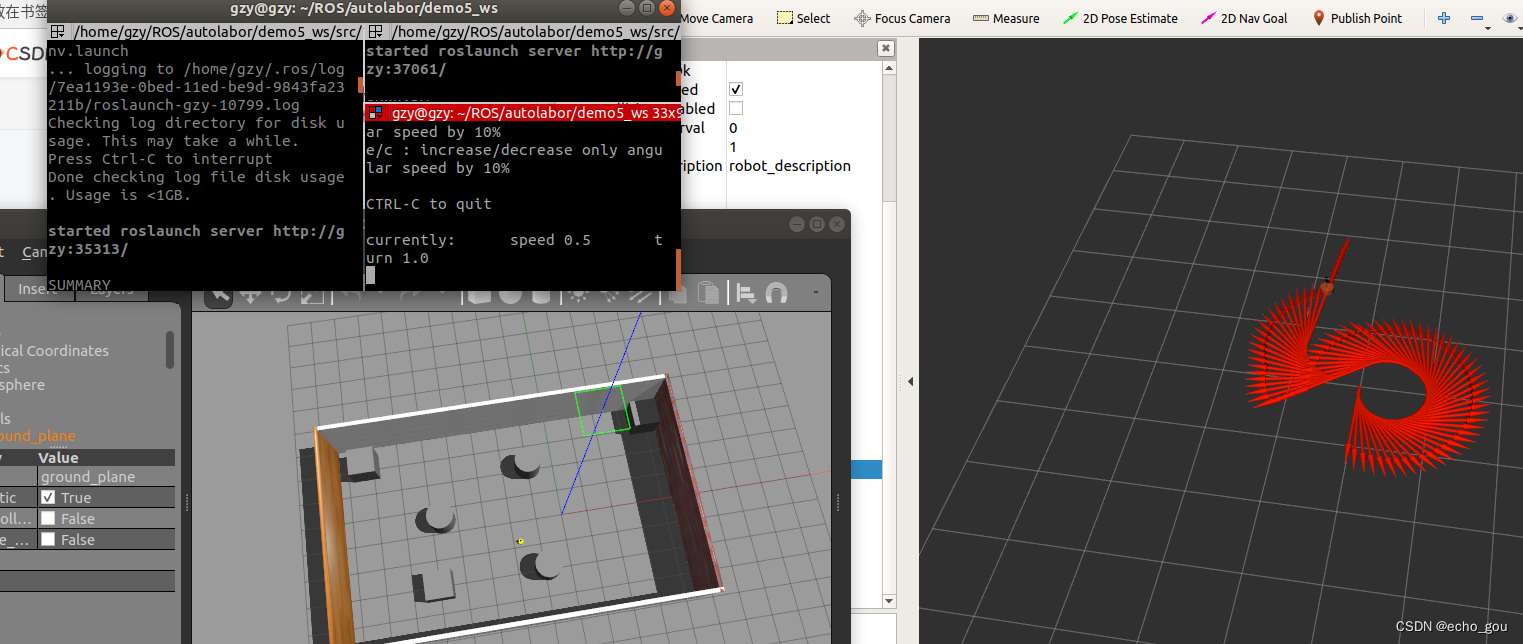
Task: Focus left terminal pane with roslaunch log
Action: pos(203,165)
